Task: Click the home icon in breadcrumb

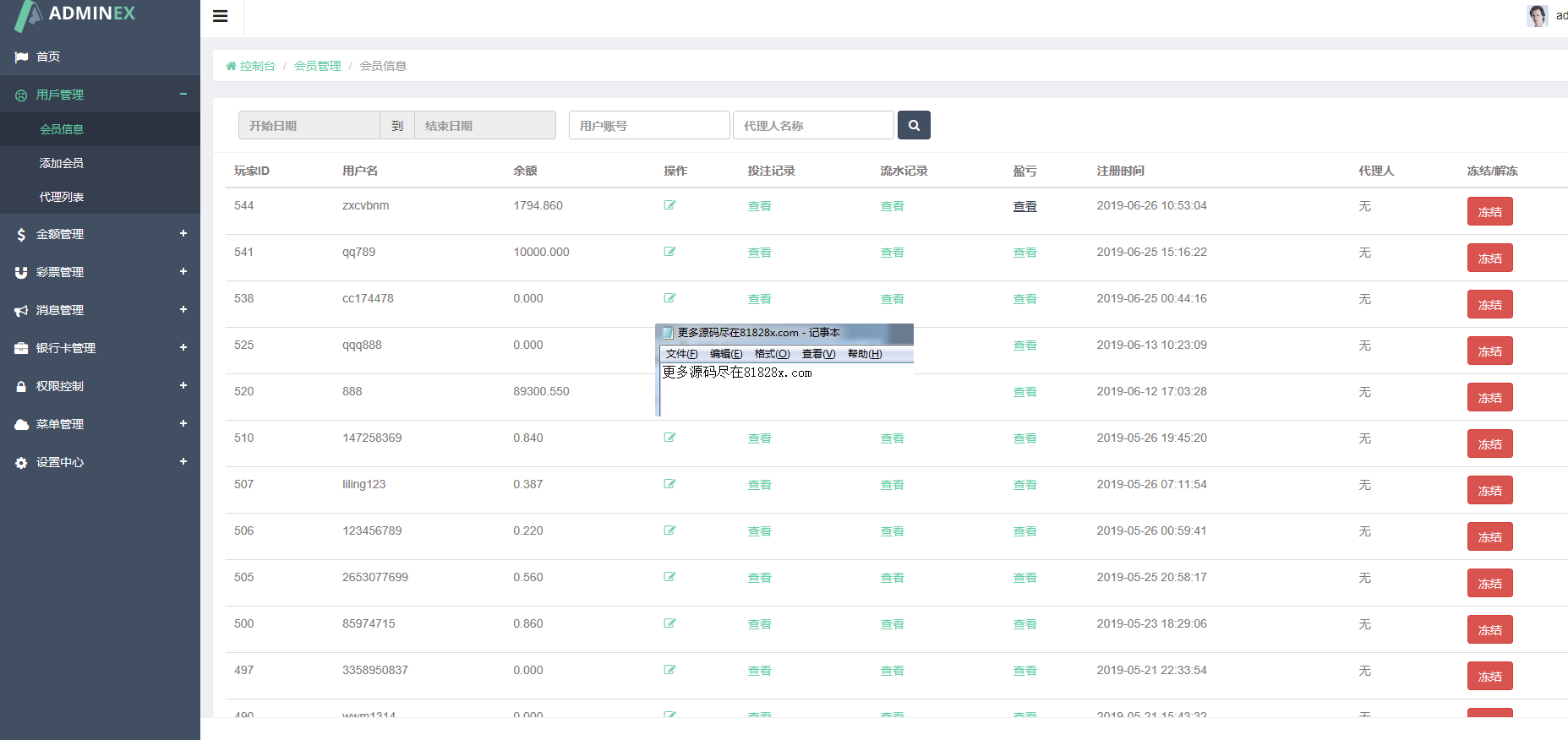Action: click(x=231, y=66)
